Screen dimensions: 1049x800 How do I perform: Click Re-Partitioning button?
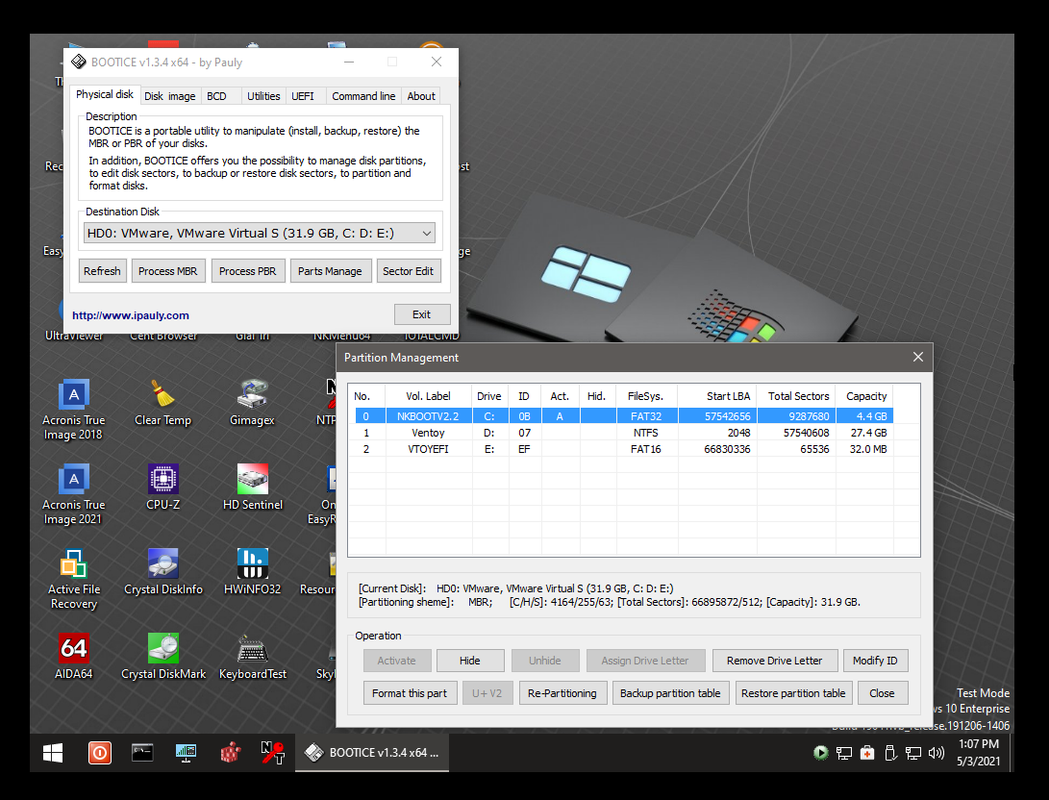tap(562, 694)
